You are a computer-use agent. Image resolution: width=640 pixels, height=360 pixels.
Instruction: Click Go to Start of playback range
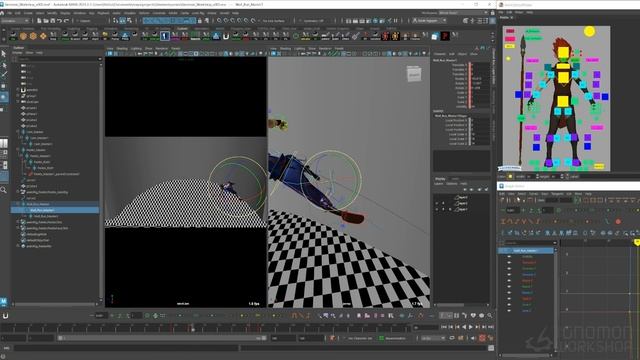(x=444, y=327)
